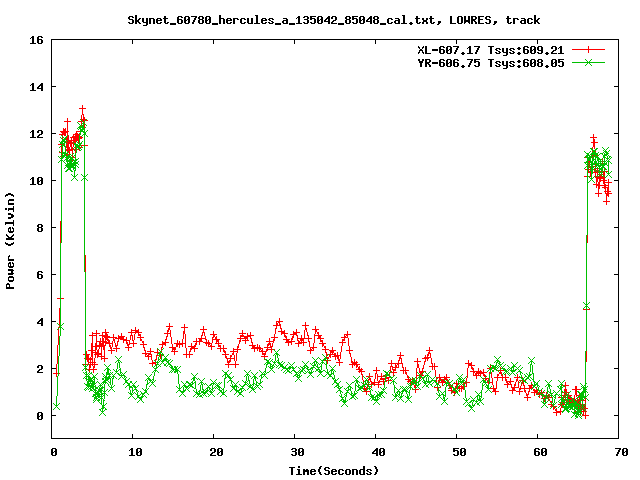The image size is (640, 480).
Task: Click the red XL legend line sample
Action: tap(588, 50)
